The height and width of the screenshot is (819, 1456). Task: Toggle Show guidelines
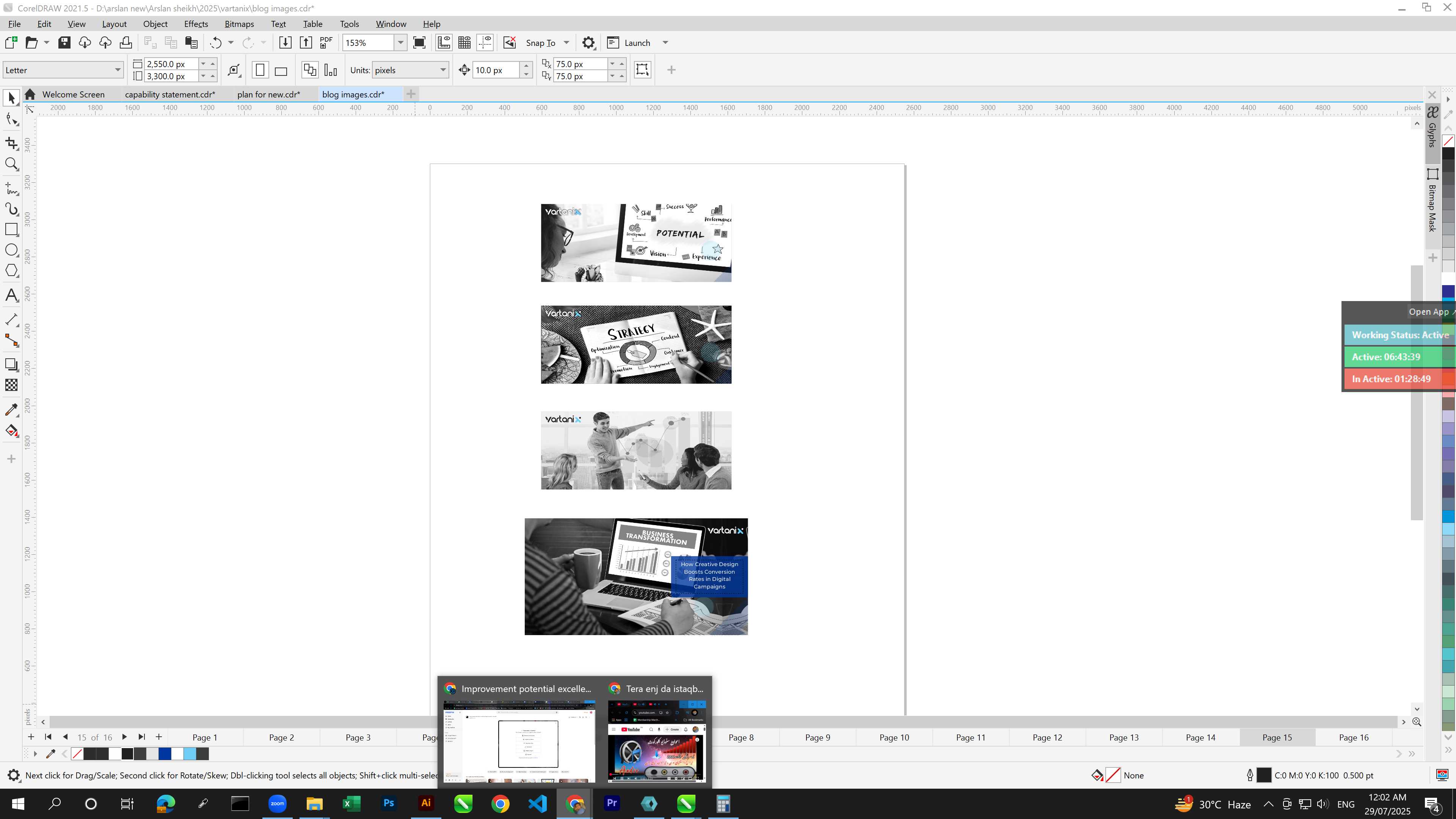pos(485,42)
